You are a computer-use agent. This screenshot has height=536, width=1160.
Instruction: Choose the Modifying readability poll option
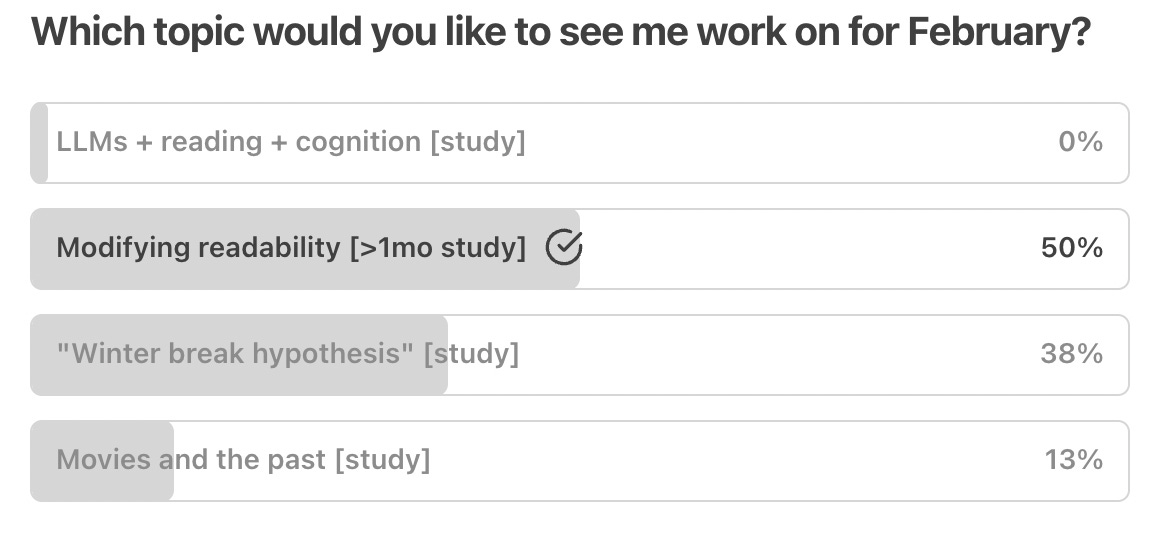pyautogui.click(x=579, y=249)
